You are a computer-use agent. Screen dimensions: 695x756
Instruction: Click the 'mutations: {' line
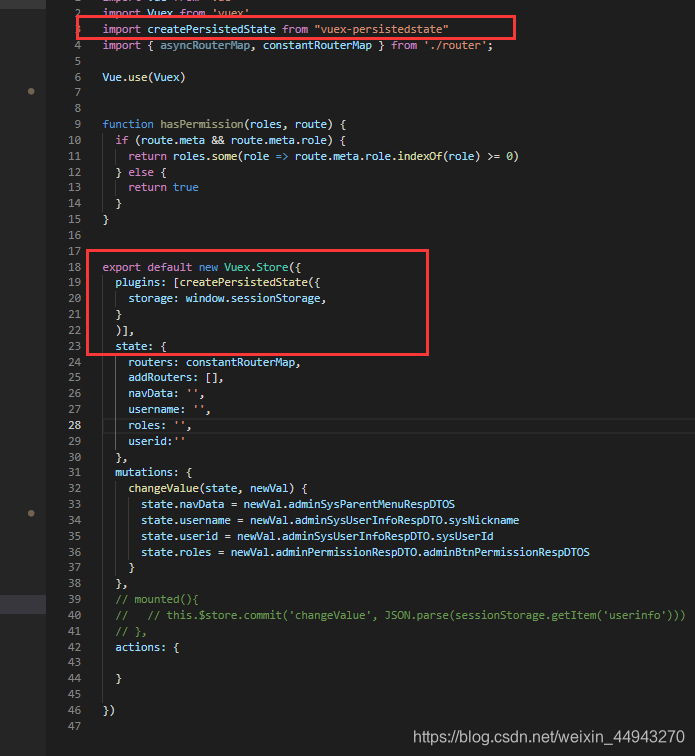tap(153, 472)
